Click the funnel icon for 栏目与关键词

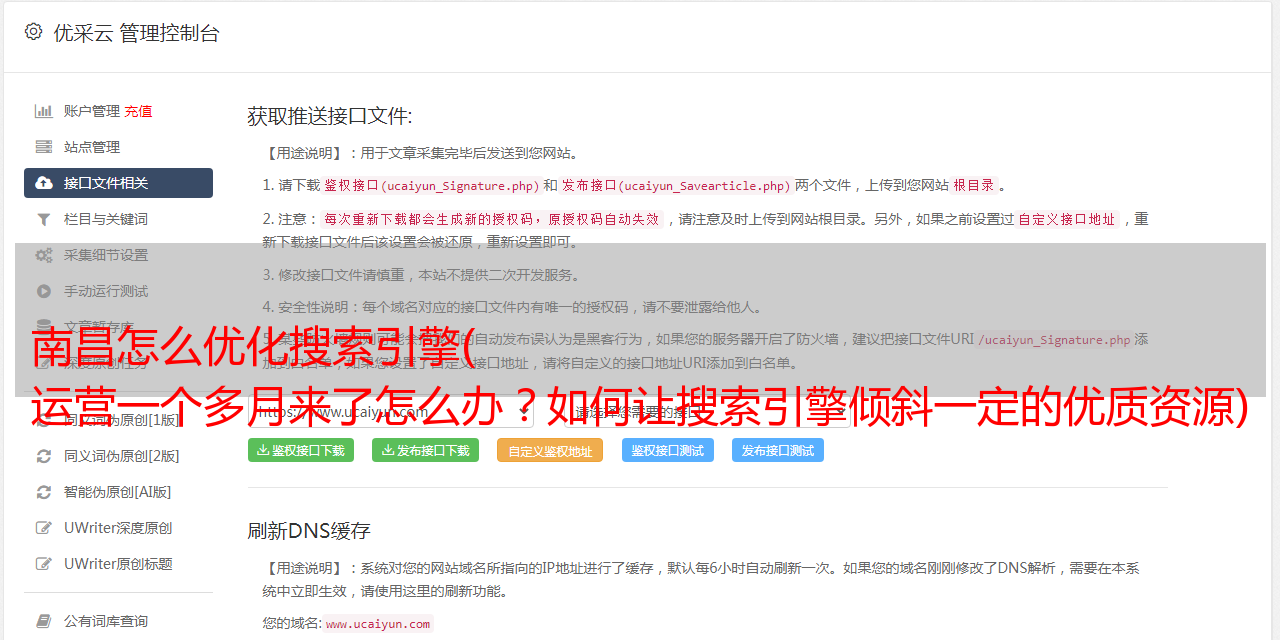44,219
